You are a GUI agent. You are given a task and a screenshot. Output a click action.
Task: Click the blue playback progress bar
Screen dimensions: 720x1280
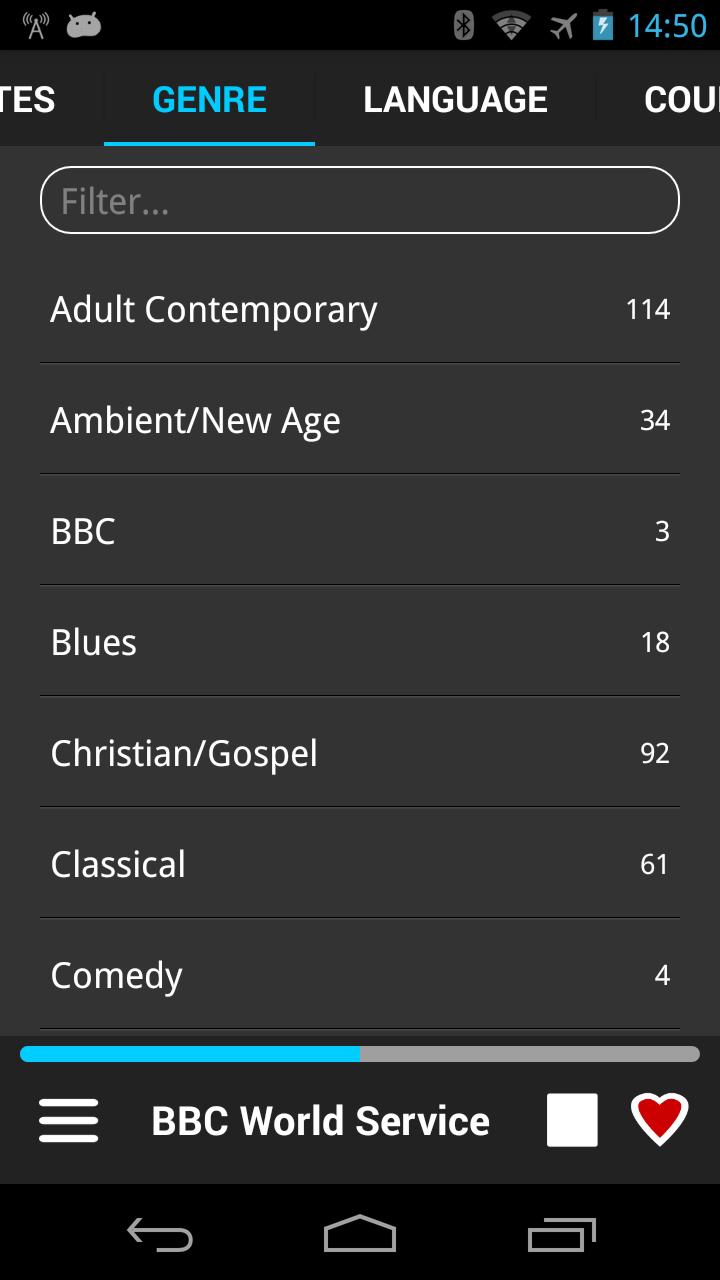pyautogui.click(x=190, y=1054)
